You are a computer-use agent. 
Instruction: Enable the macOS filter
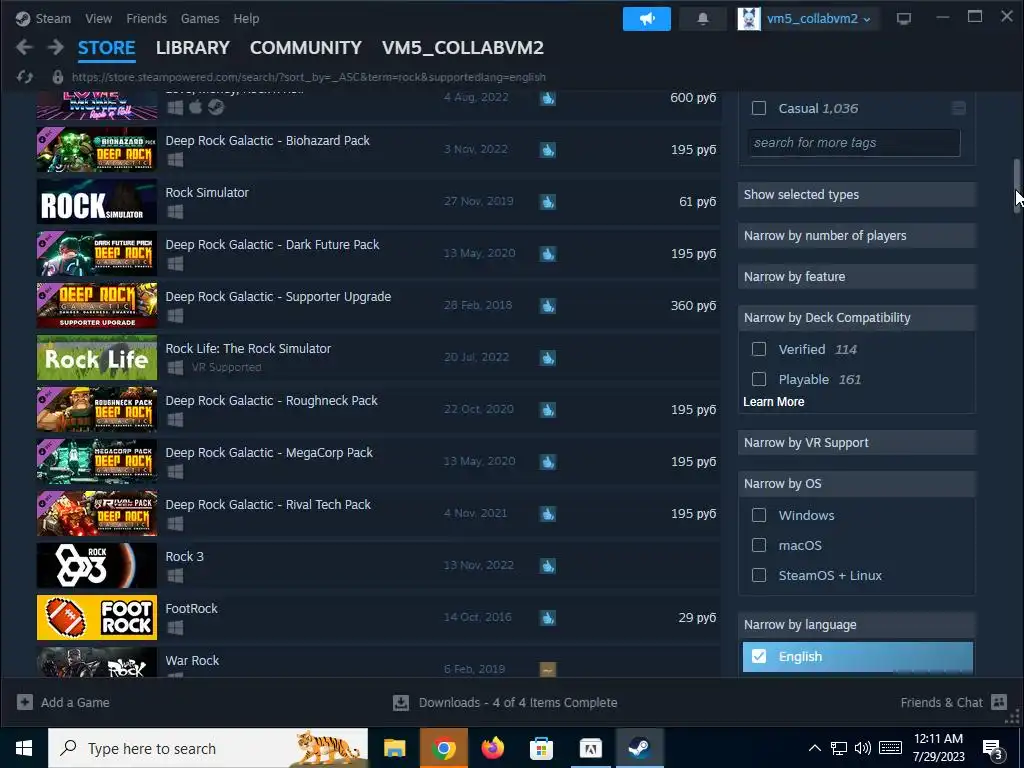coord(759,545)
